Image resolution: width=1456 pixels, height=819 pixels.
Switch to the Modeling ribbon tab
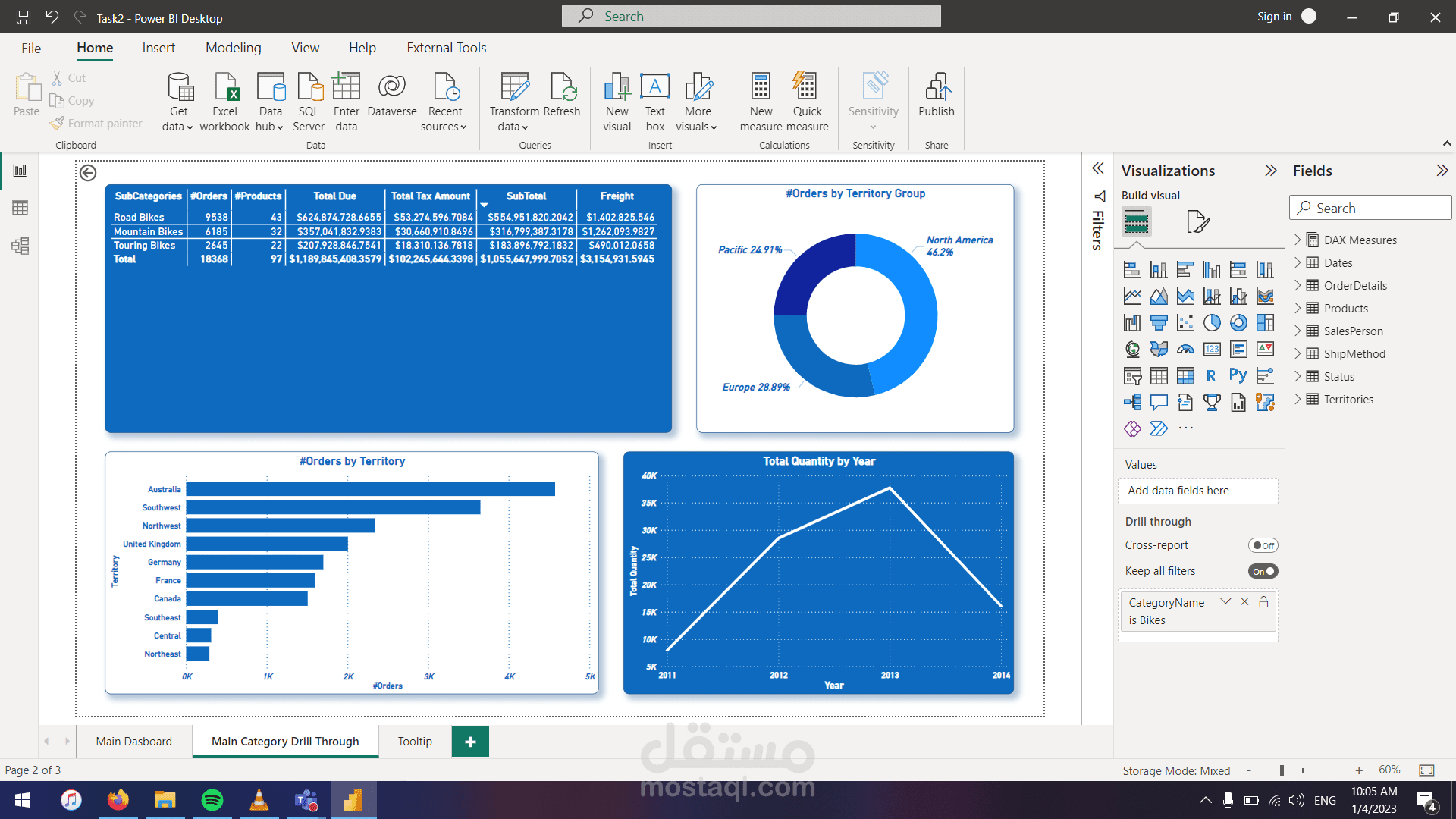(234, 48)
